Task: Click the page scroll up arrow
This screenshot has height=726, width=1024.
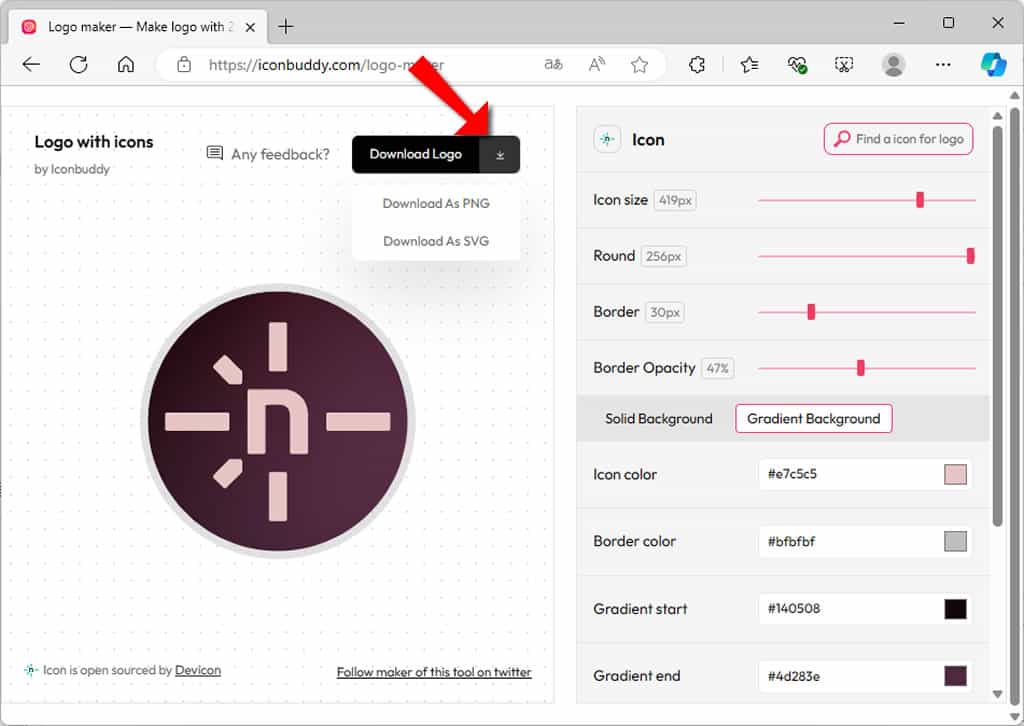Action: click(1014, 95)
